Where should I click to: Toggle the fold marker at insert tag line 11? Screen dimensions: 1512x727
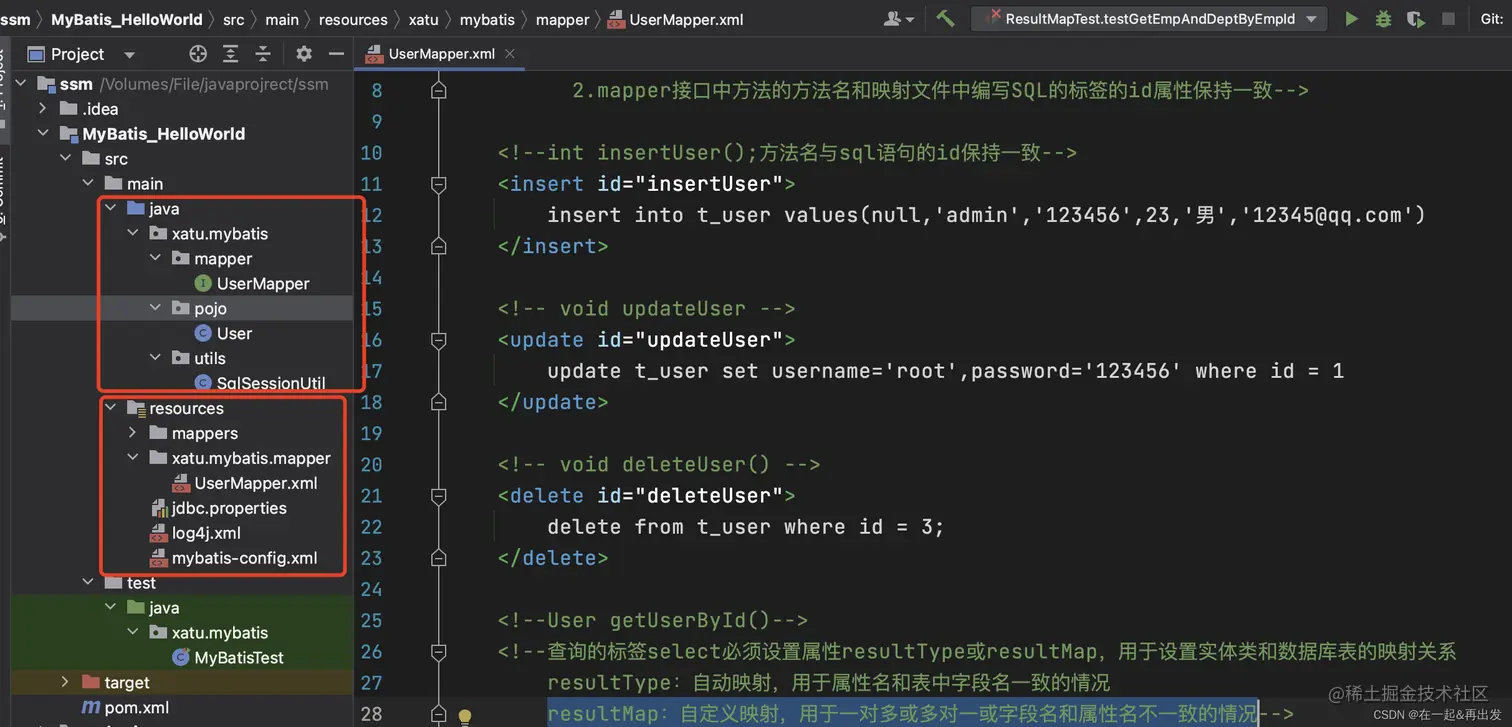click(x=438, y=184)
